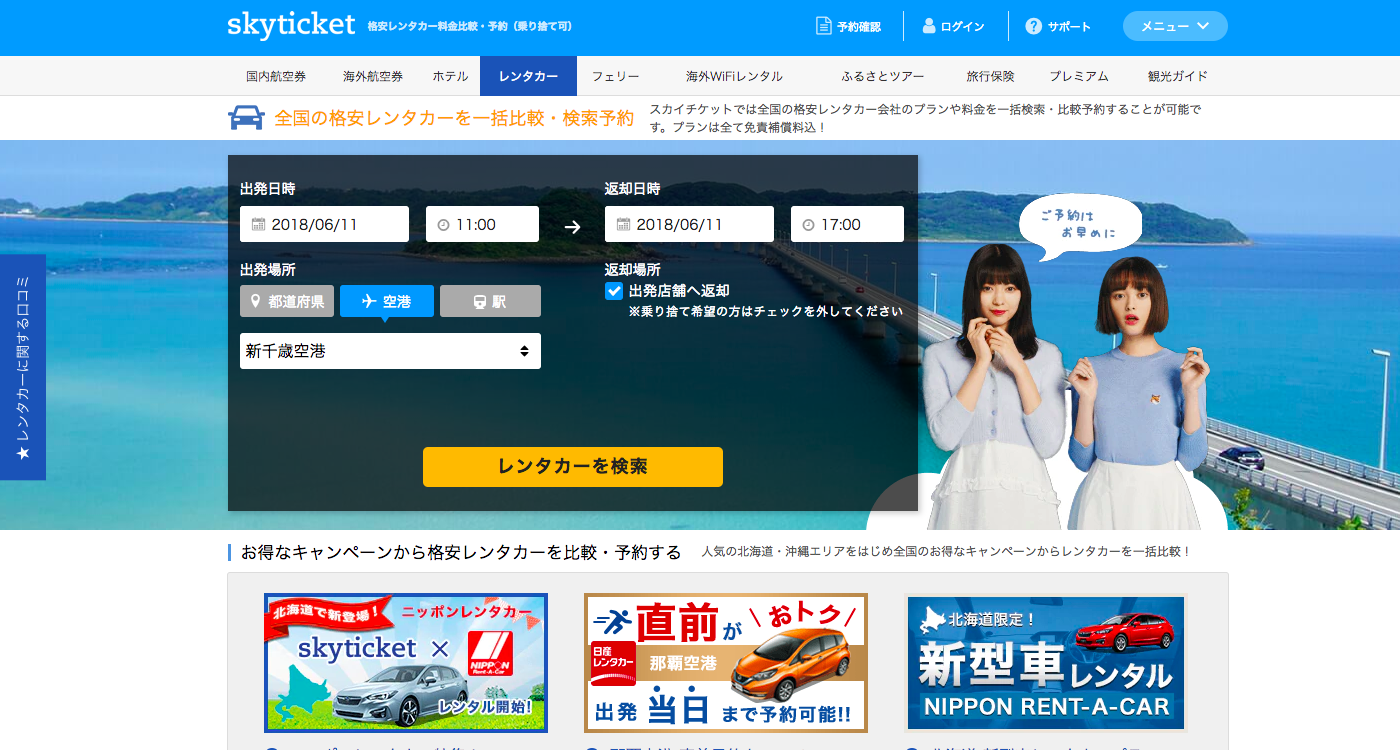The height and width of the screenshot is (750, 1400).
Task: Open the メニュー dropdown button
Action: pos(1175,26)
